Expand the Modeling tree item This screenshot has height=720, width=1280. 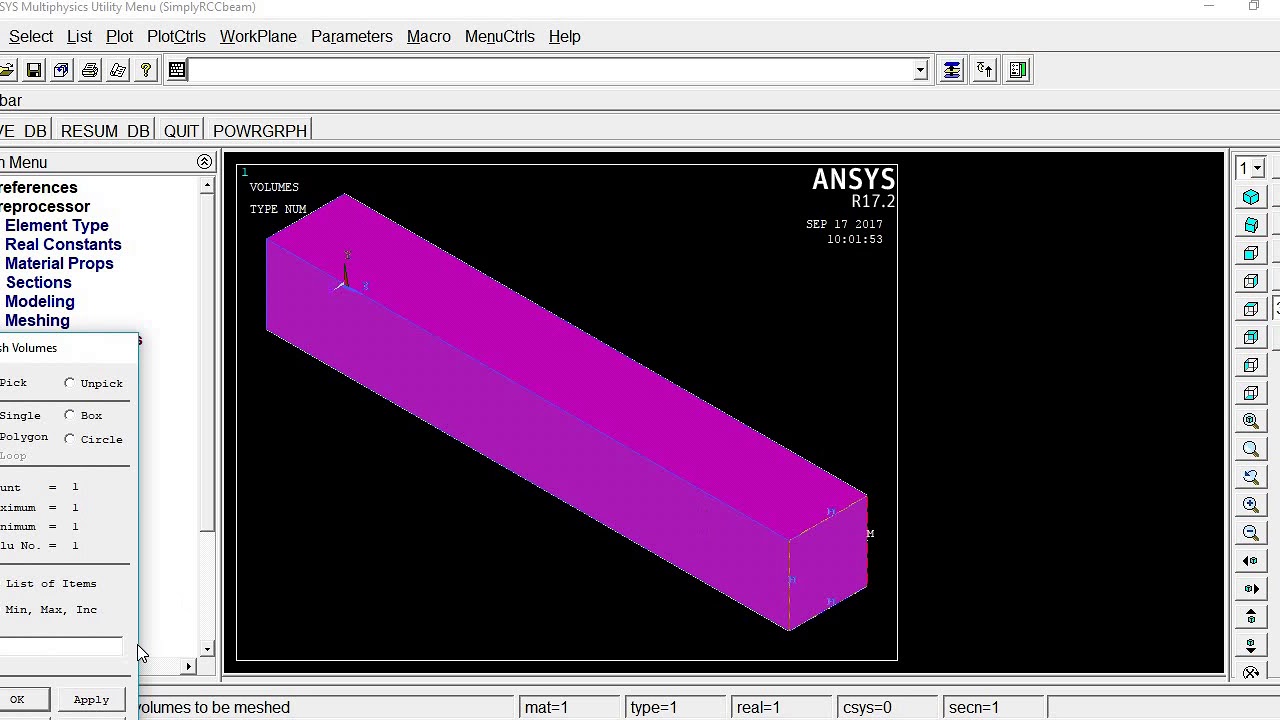pyautogui.click(x=39, y=301)
